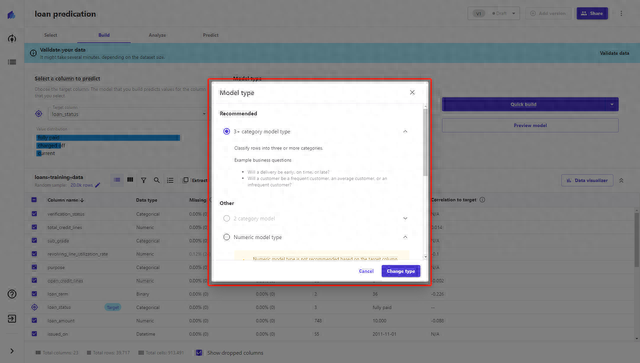Click the Change type button

point(401,271)
